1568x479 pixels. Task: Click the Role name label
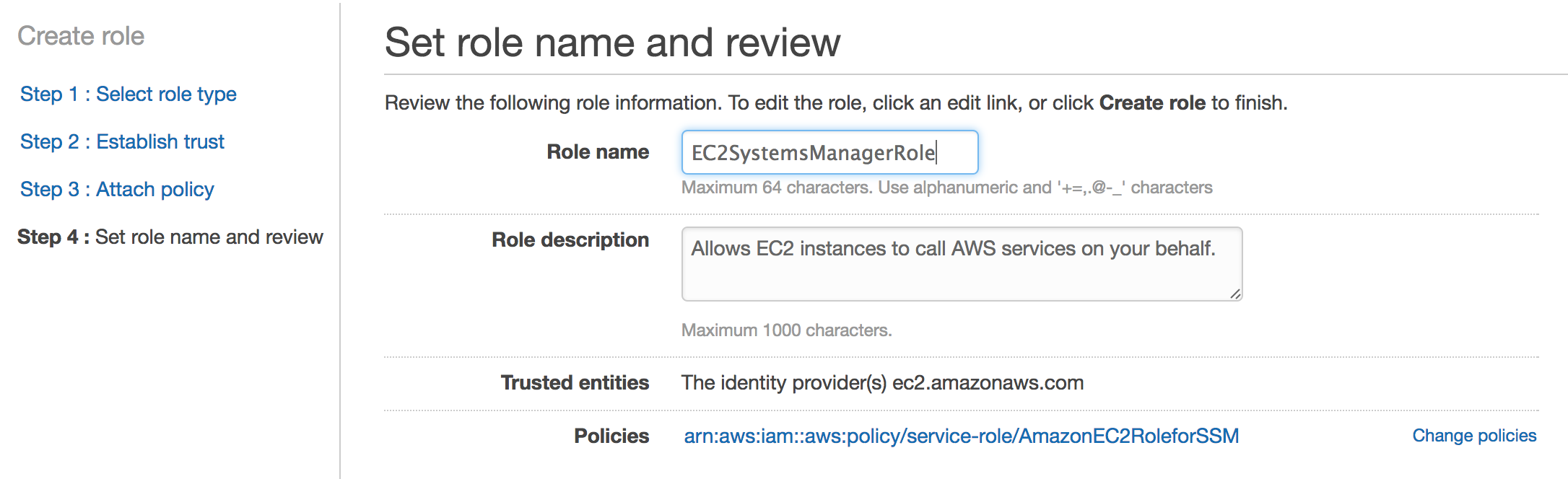pyautogui.click(x=598, y=152)
